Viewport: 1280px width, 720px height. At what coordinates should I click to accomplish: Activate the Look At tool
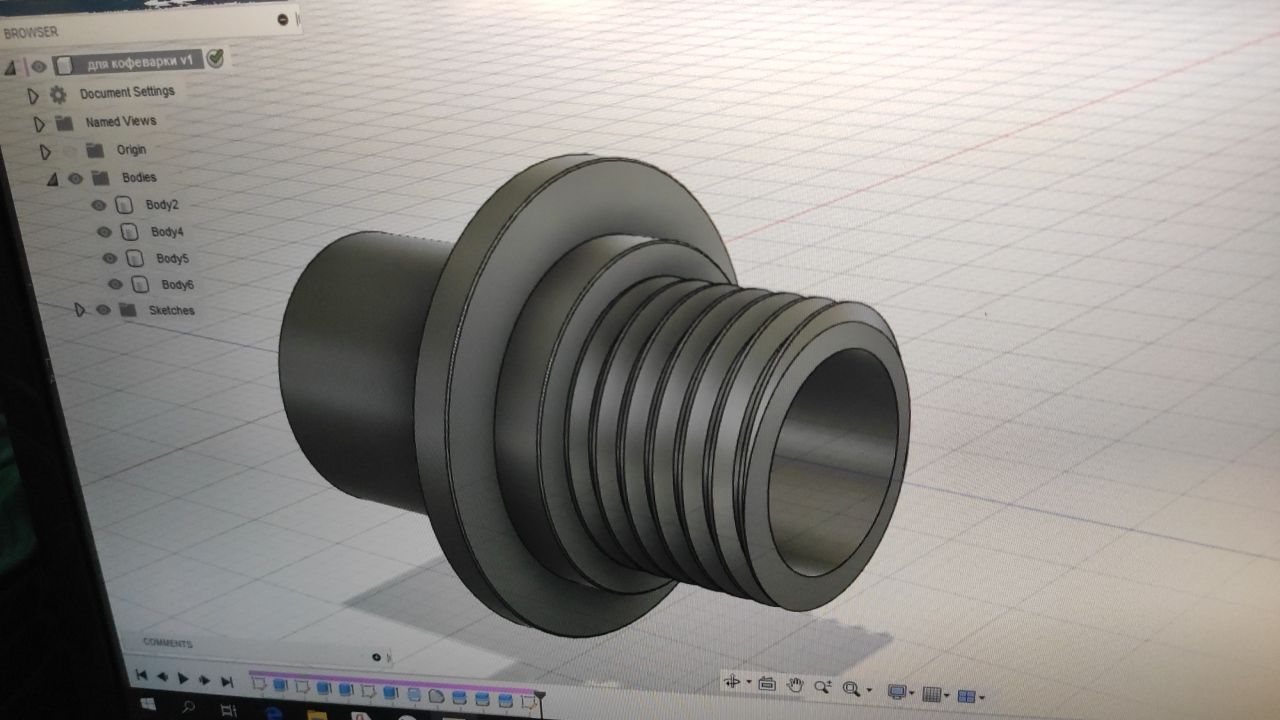tap(767, 684)
